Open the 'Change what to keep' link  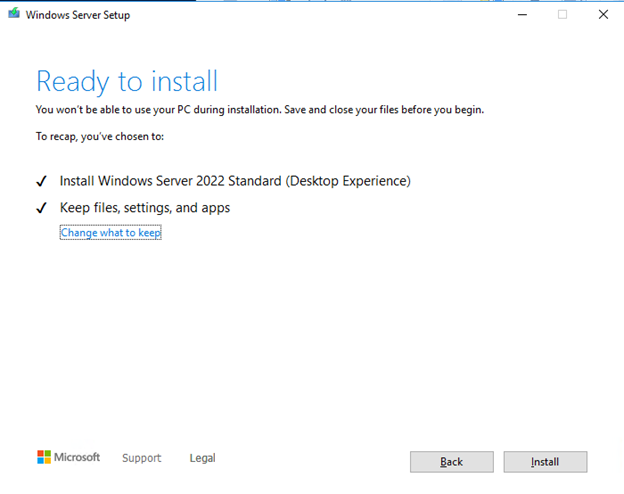(x=111, y=232)
